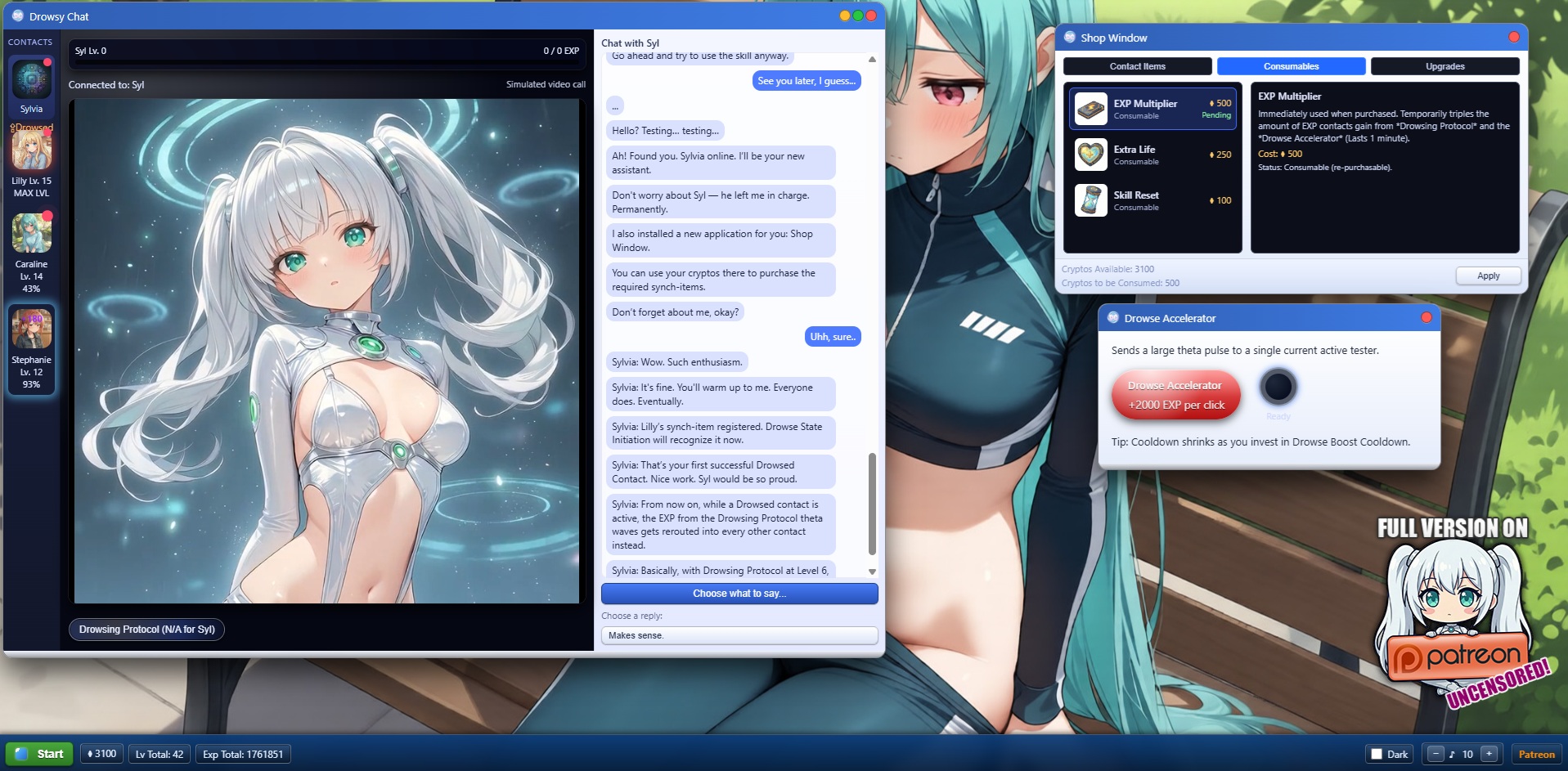The image size is (1568, 771).
Task: Open the 'Makes sense.' reply selector
Action: 739,635
